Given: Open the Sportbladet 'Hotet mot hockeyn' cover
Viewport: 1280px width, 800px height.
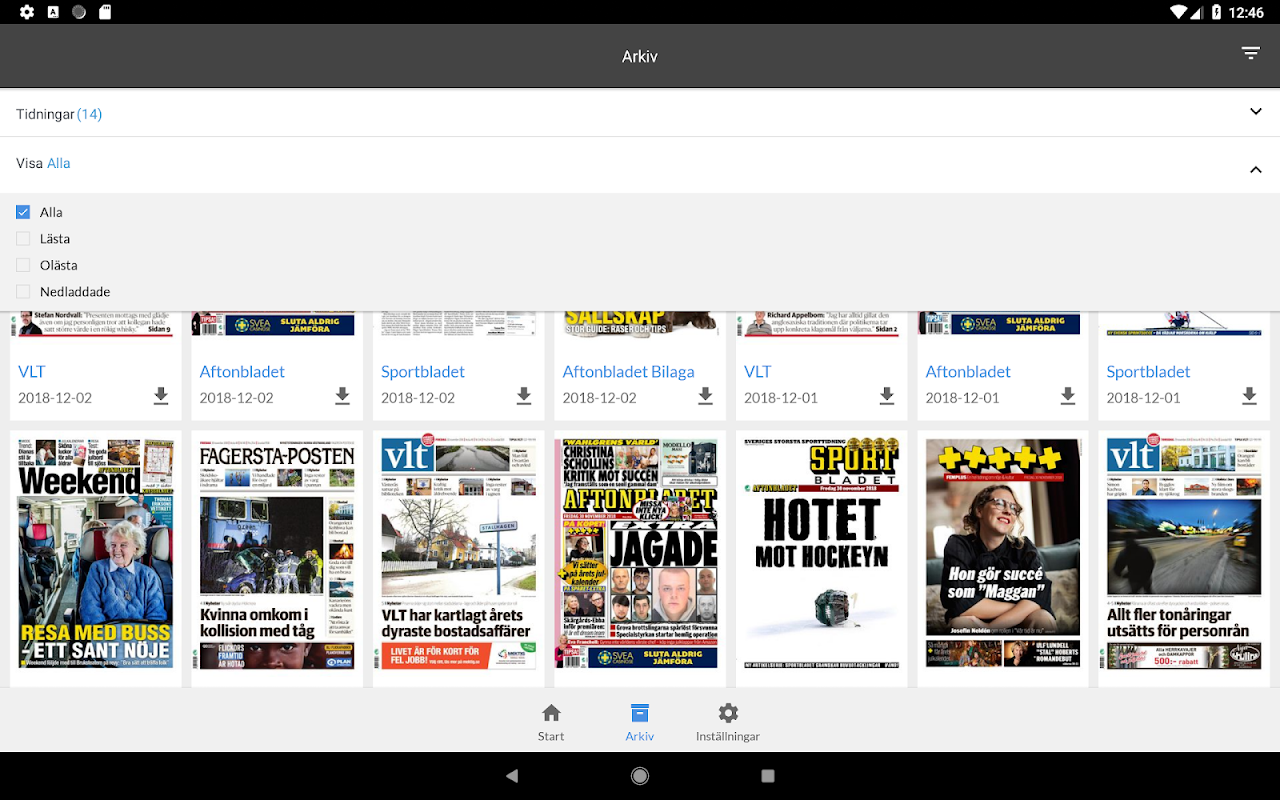Looking at the screenshot, I should point(822,554).
